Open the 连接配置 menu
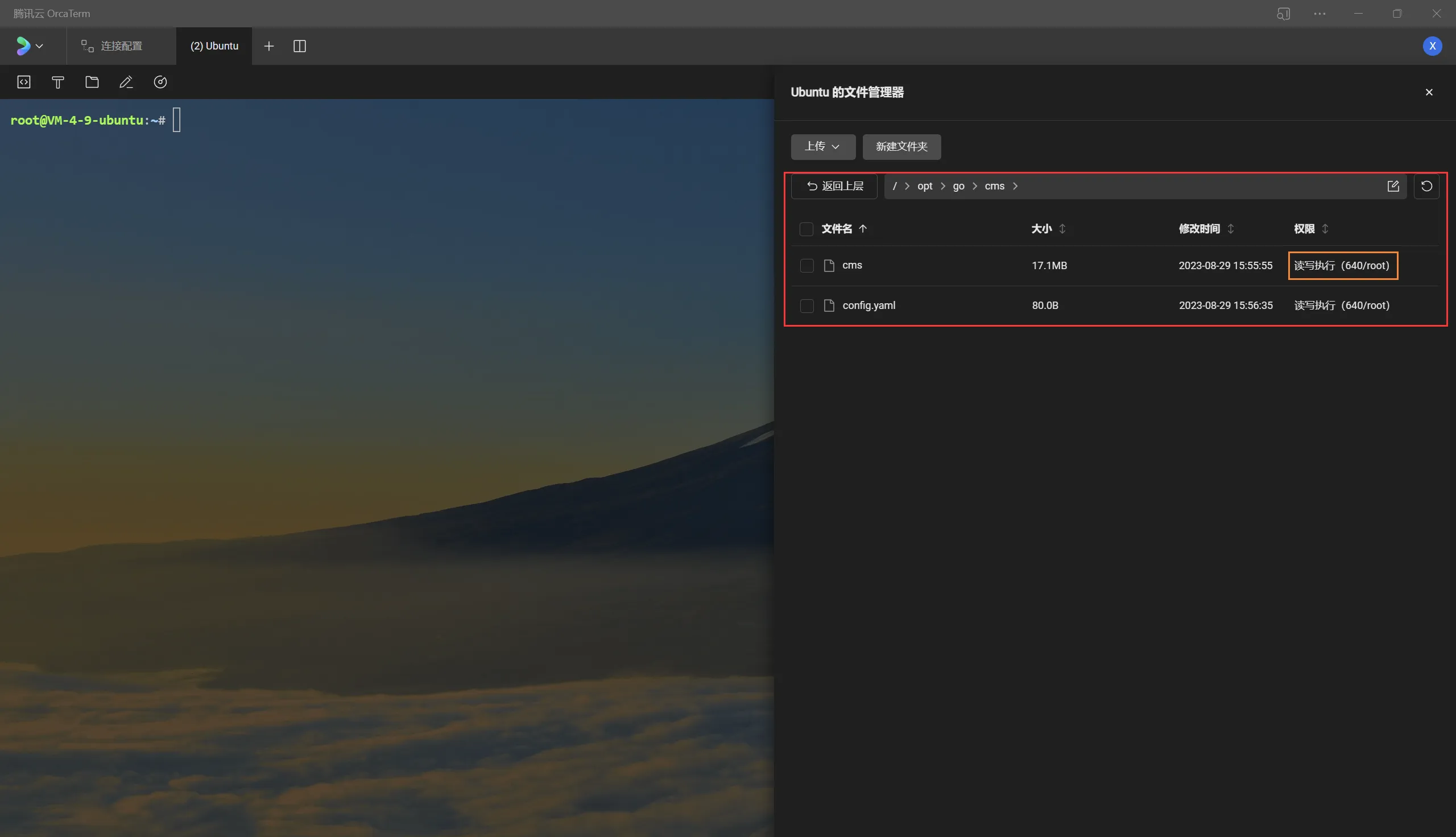 click(121, 46)
